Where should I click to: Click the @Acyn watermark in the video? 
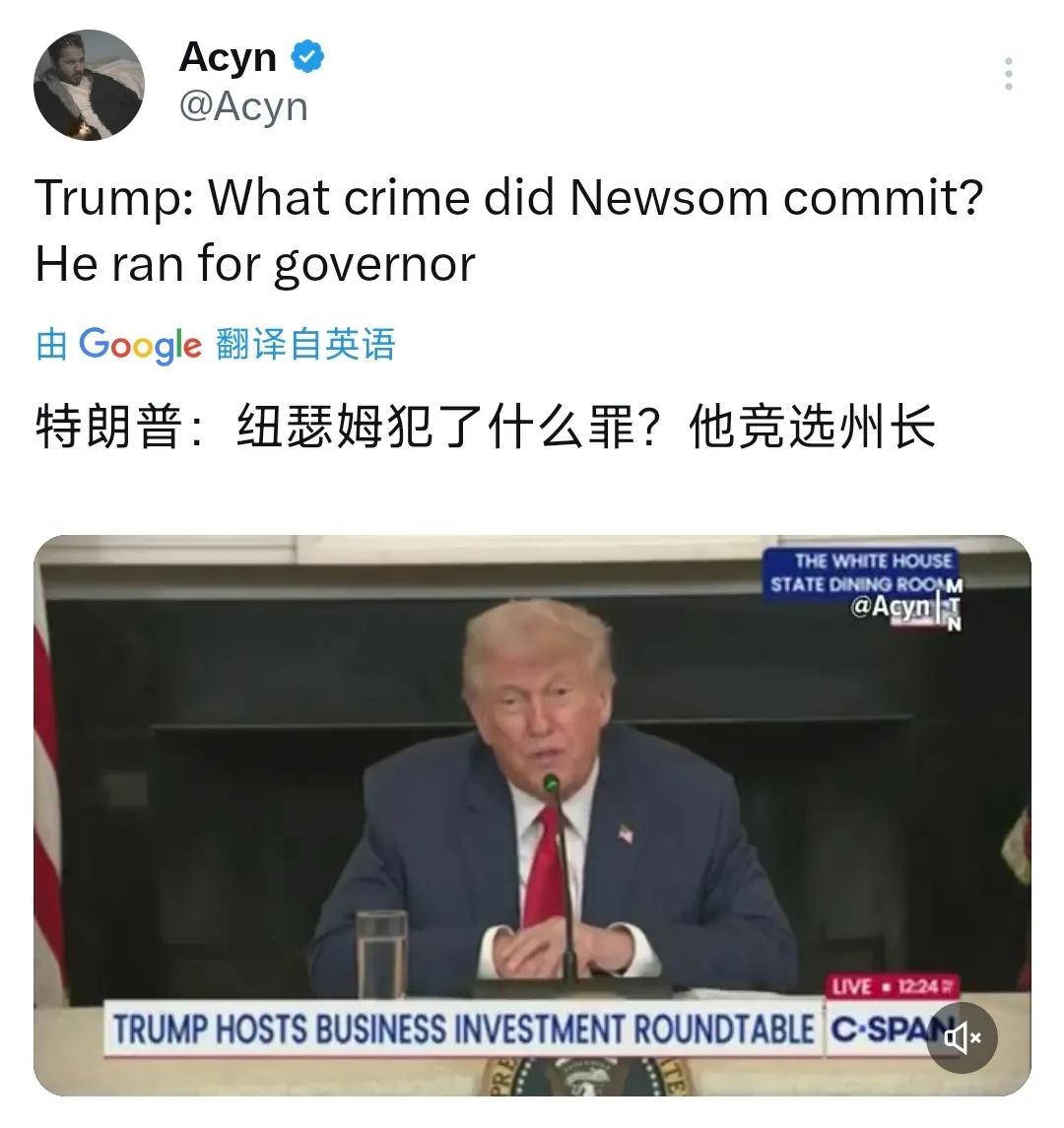[891, 607]
